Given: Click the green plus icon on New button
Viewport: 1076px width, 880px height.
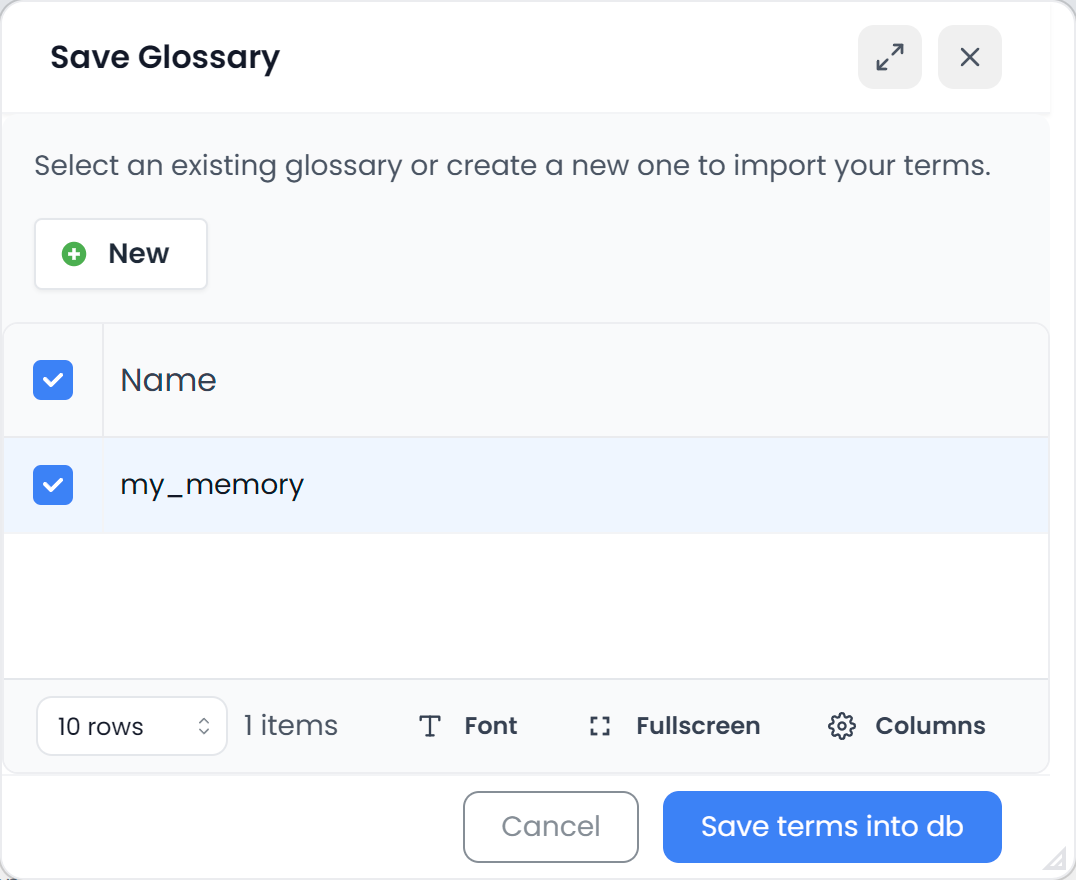Looking at the screenshot, I should click(x=73, y=253).
